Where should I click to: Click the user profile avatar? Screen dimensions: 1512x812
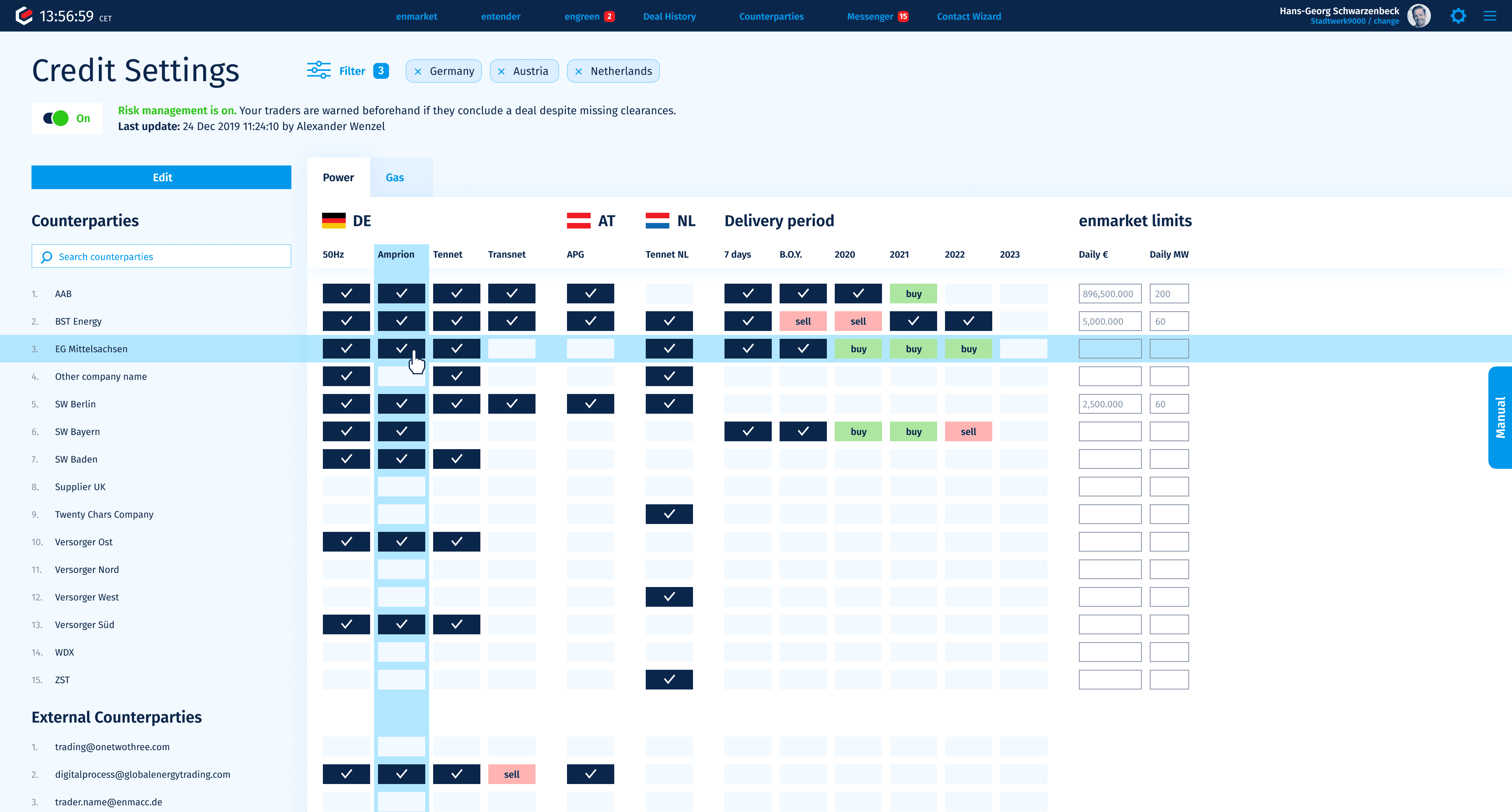[1419, 16]
